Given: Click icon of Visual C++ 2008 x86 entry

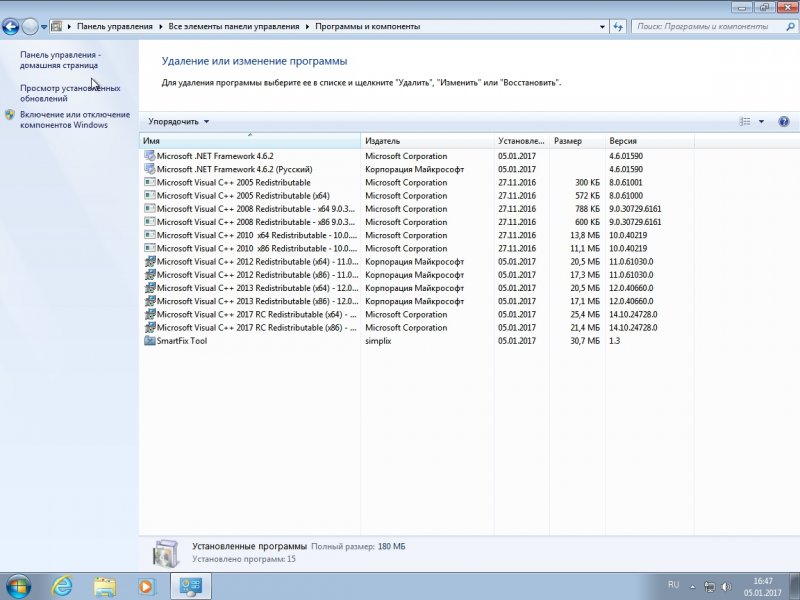Looking at the screenshot, I should (x=149, y=222).
